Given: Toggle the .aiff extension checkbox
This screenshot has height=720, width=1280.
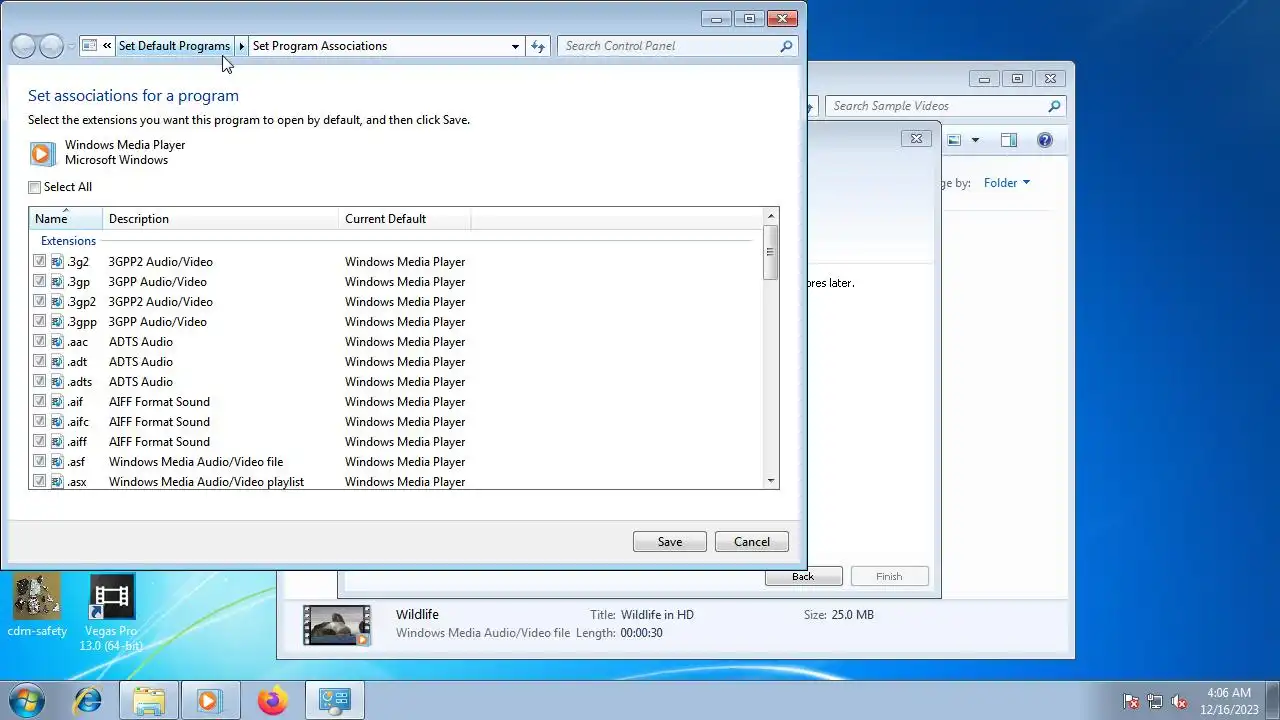Looking at the screenshot, I should pyautogui.click(x=39, y=441).
